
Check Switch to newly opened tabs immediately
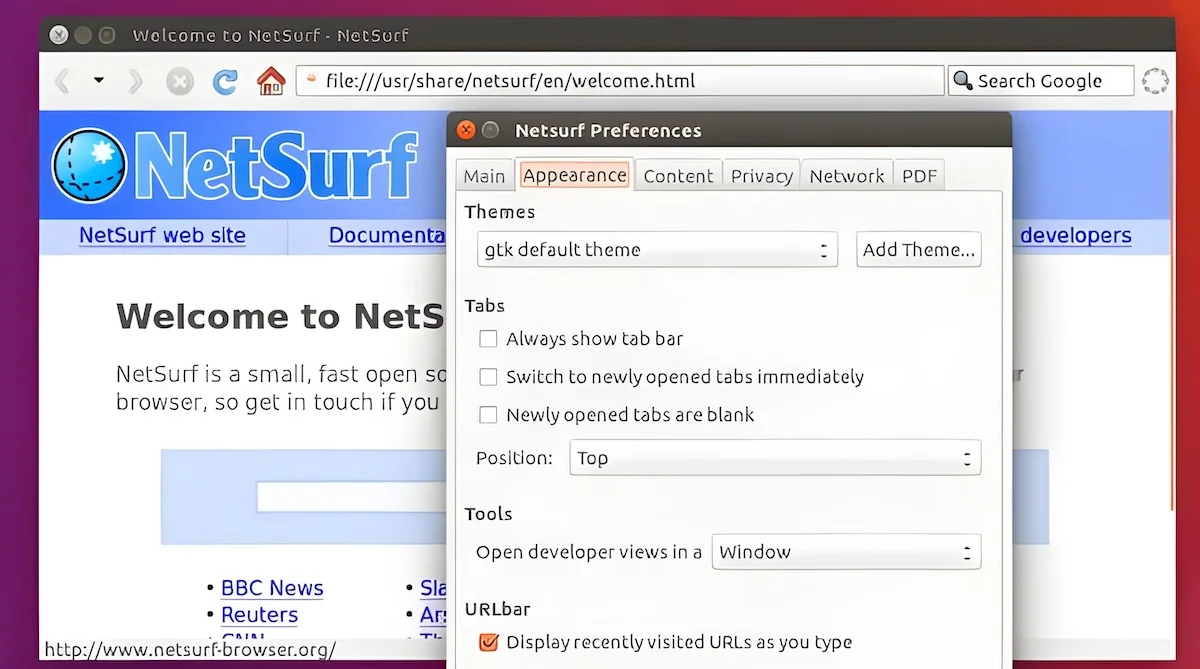[x=488, y=377]
